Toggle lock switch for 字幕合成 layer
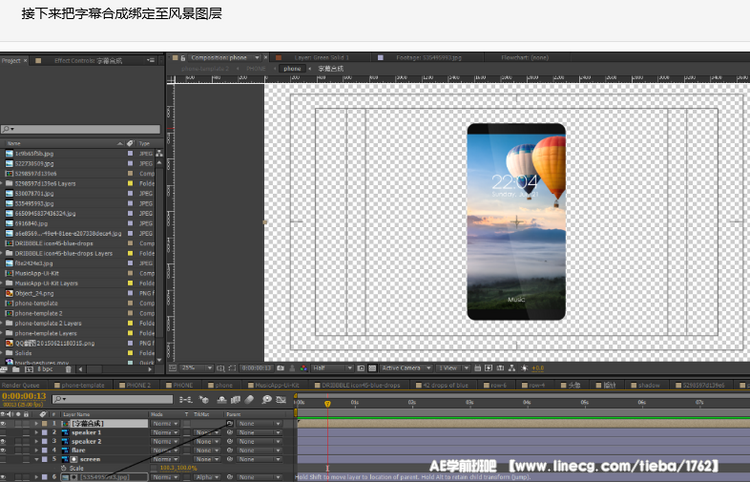This screenshot has width=750, height=482. click(x=26, y=424)
